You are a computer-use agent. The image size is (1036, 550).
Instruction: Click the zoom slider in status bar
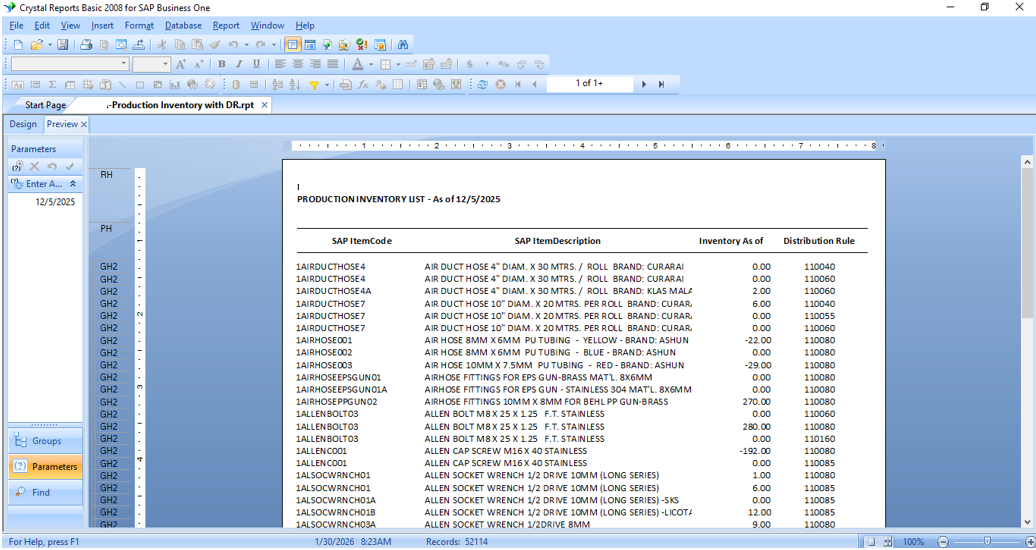(988, 542)
